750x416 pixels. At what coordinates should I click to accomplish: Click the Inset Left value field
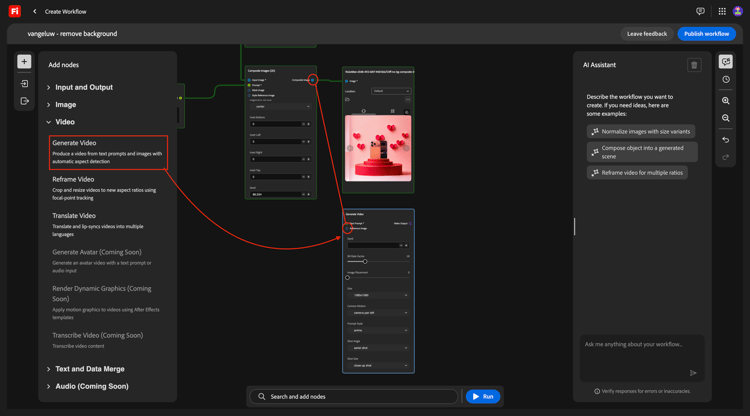[280, 142]
